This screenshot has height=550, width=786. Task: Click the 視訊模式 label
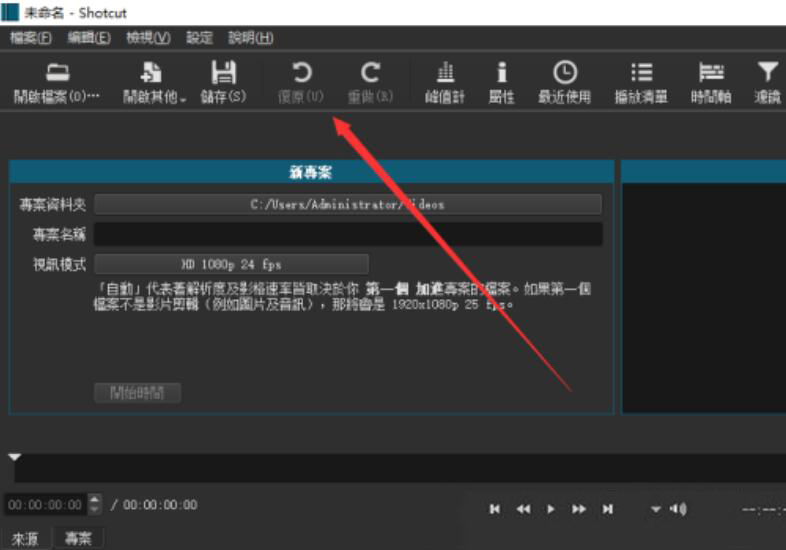60,264
